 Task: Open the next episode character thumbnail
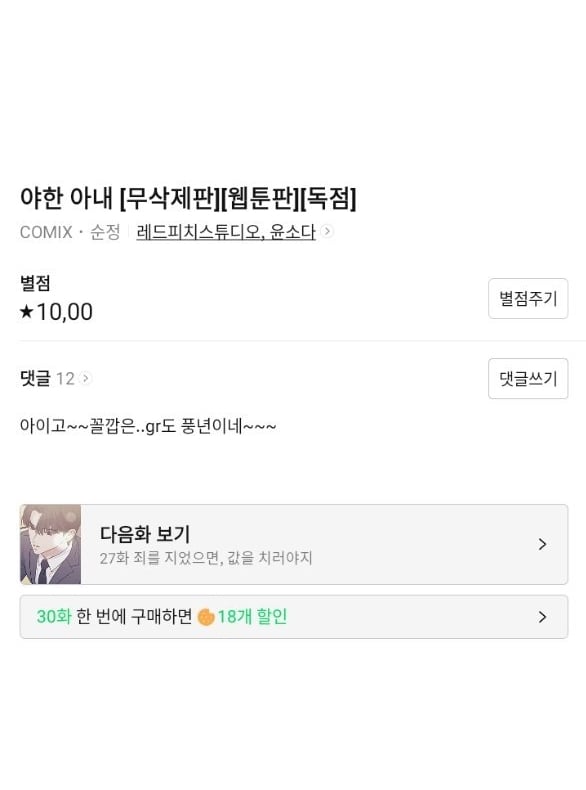pos(50,544)
